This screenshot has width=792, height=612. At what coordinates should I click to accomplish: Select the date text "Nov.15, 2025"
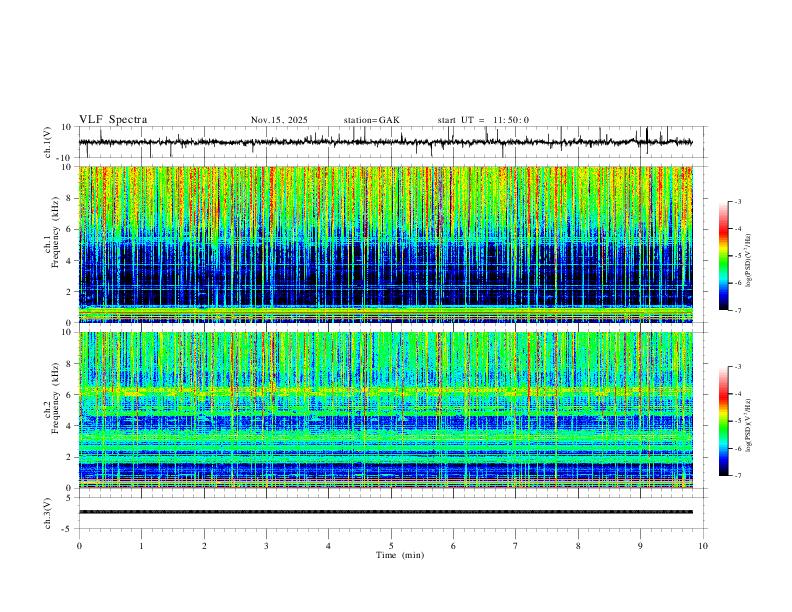[279, 120]
